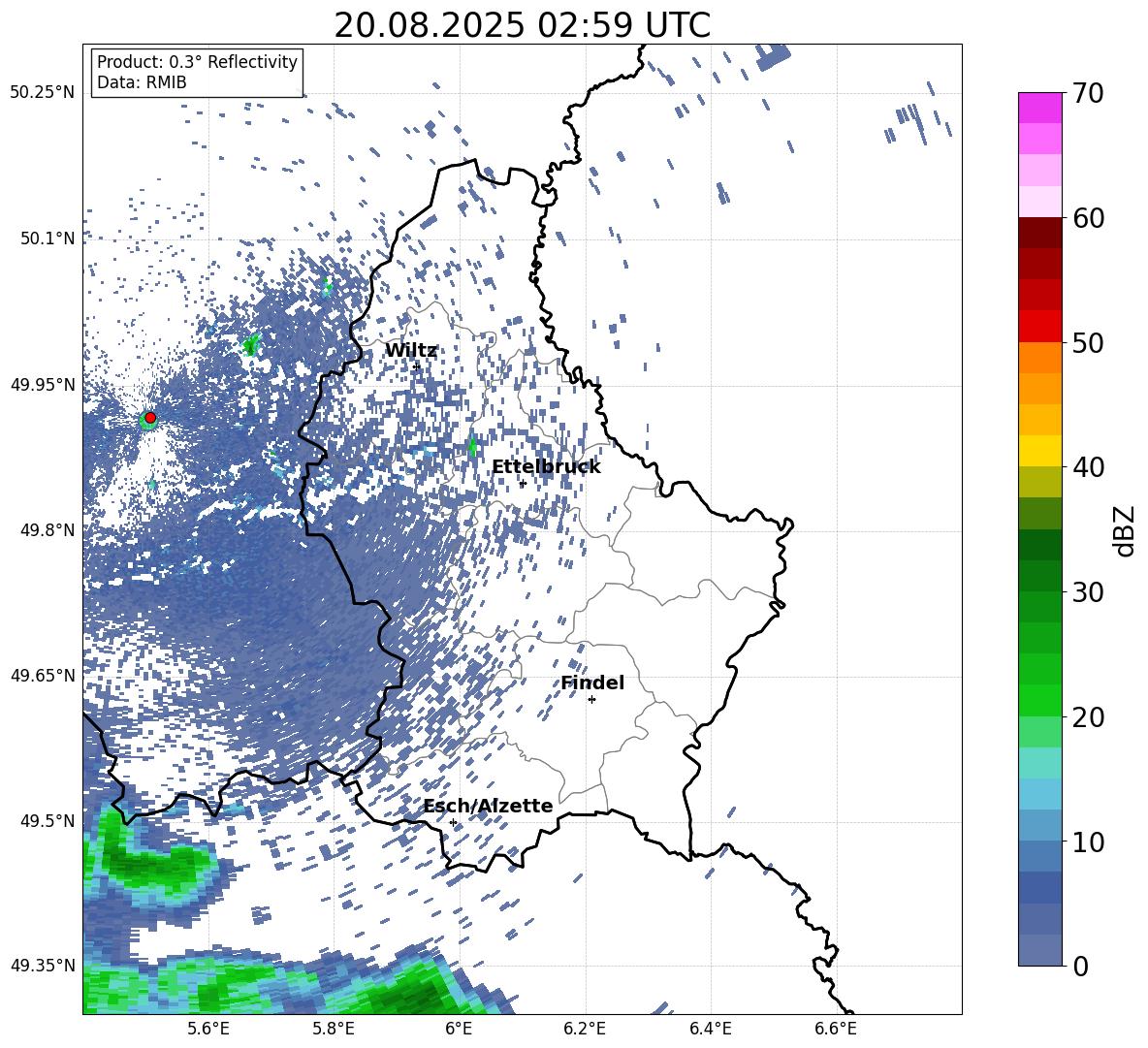1148x1048 pixels.
Task: Click the 6°E longitude label
Action: coord(459,1029)
